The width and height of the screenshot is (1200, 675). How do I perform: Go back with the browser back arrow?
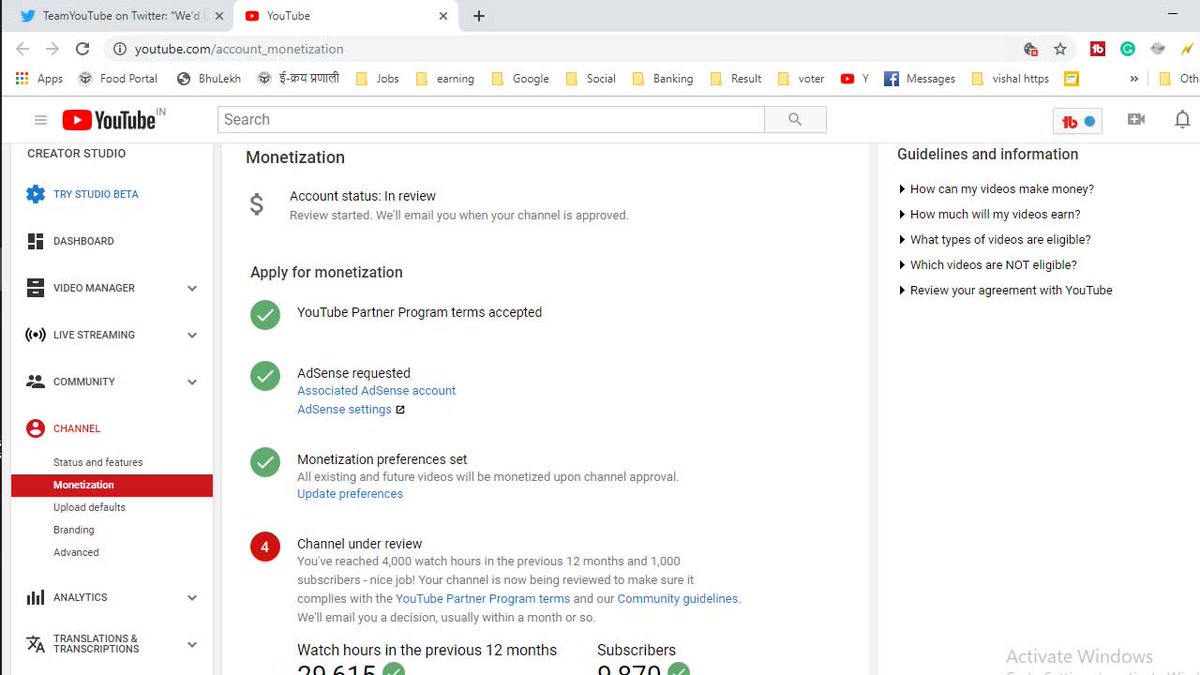tap(22, 49)
